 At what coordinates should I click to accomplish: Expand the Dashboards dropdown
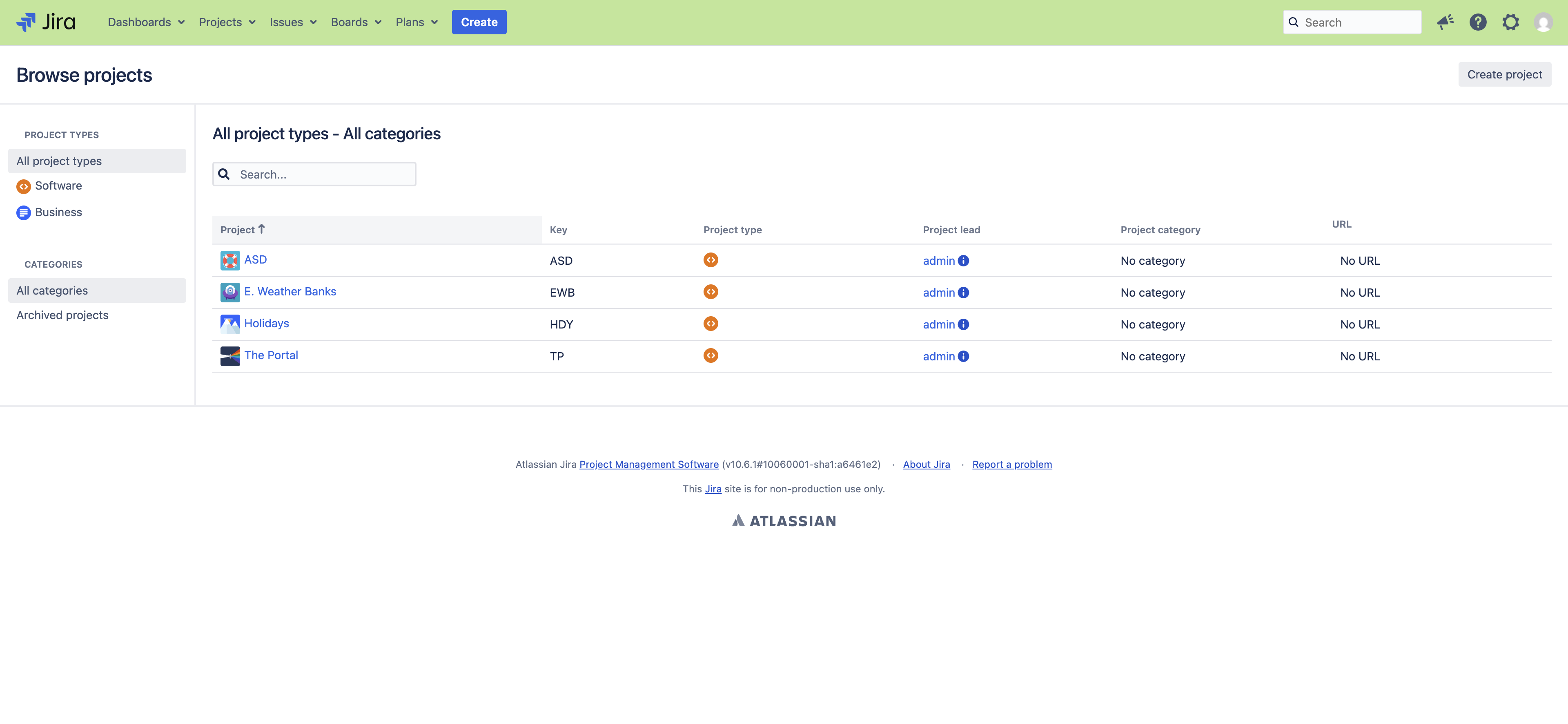[x=145, y=22]
